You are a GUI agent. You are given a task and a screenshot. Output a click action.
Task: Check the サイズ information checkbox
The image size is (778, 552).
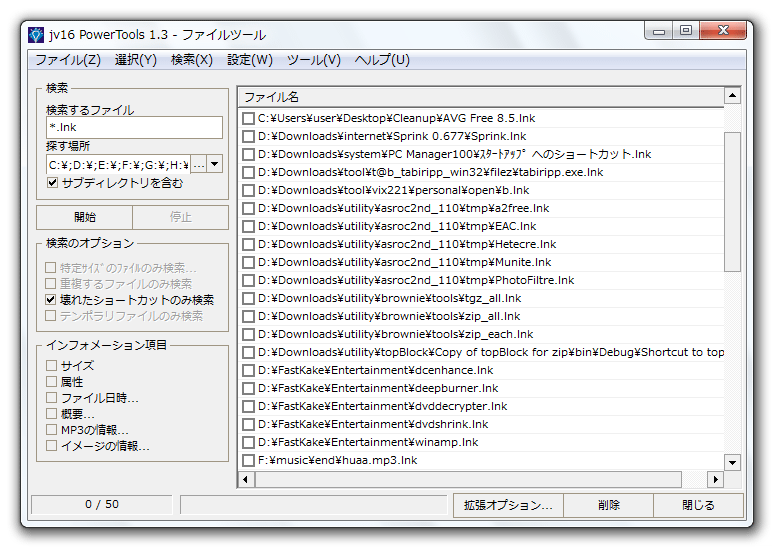pos(51,366)
